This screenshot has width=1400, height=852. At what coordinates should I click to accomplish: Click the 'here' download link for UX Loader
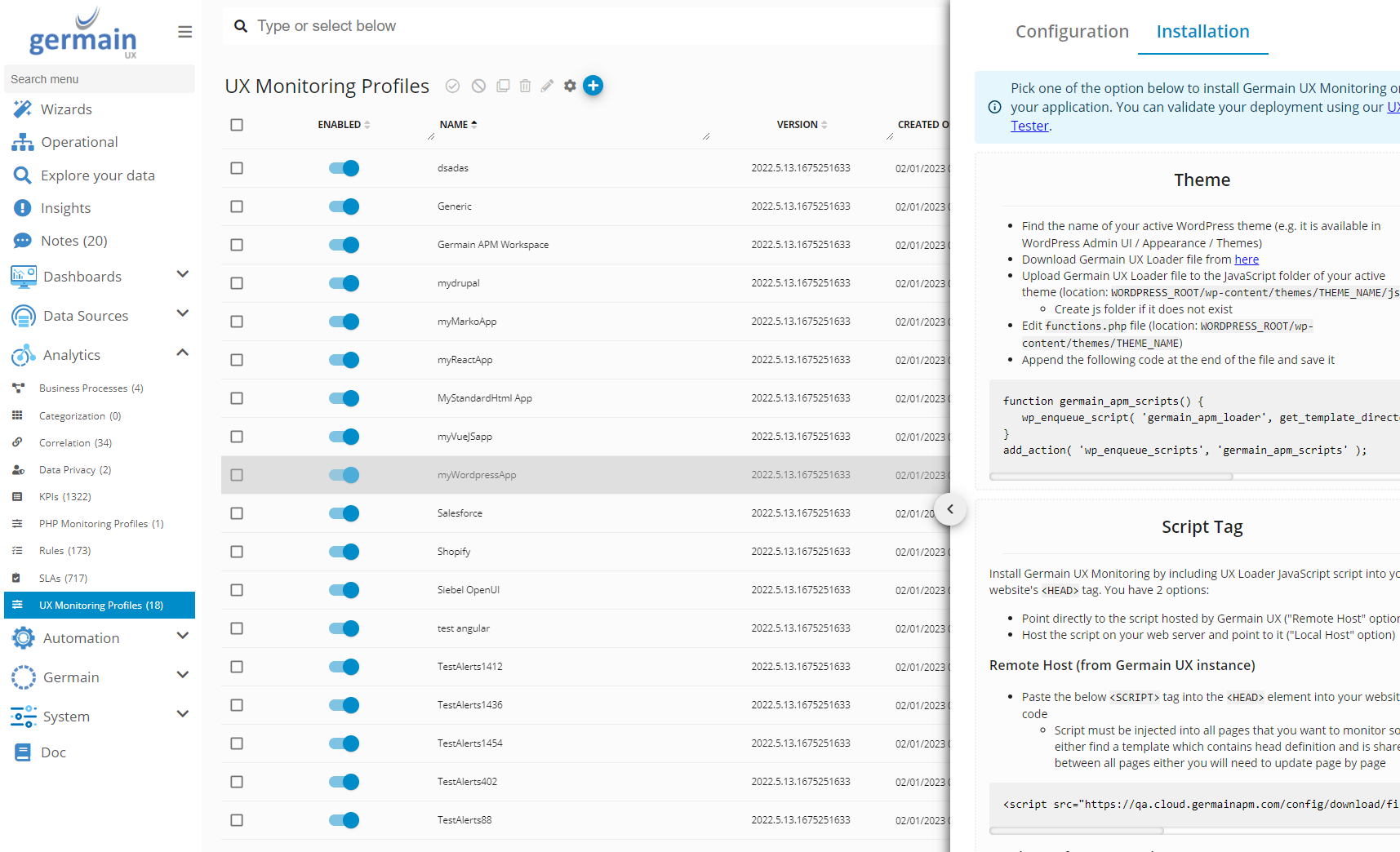coord(1246,260)
